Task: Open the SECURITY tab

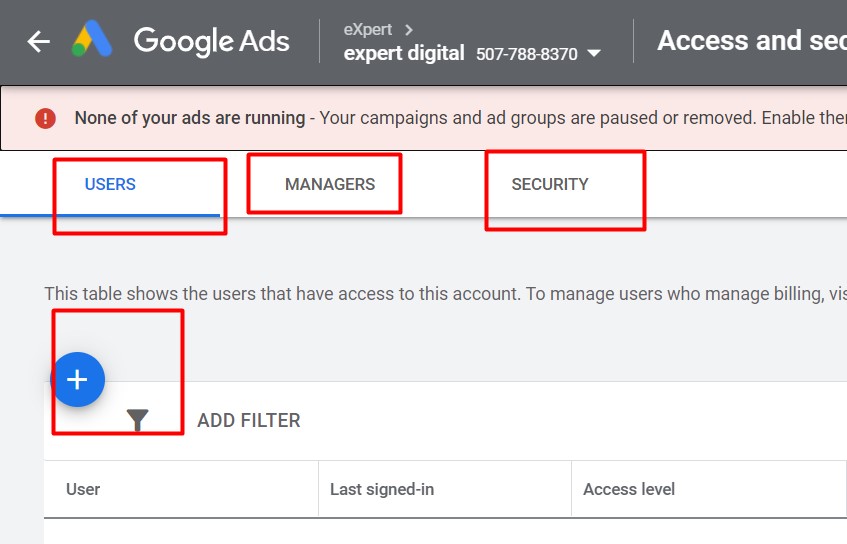Action: coord(550,184)
